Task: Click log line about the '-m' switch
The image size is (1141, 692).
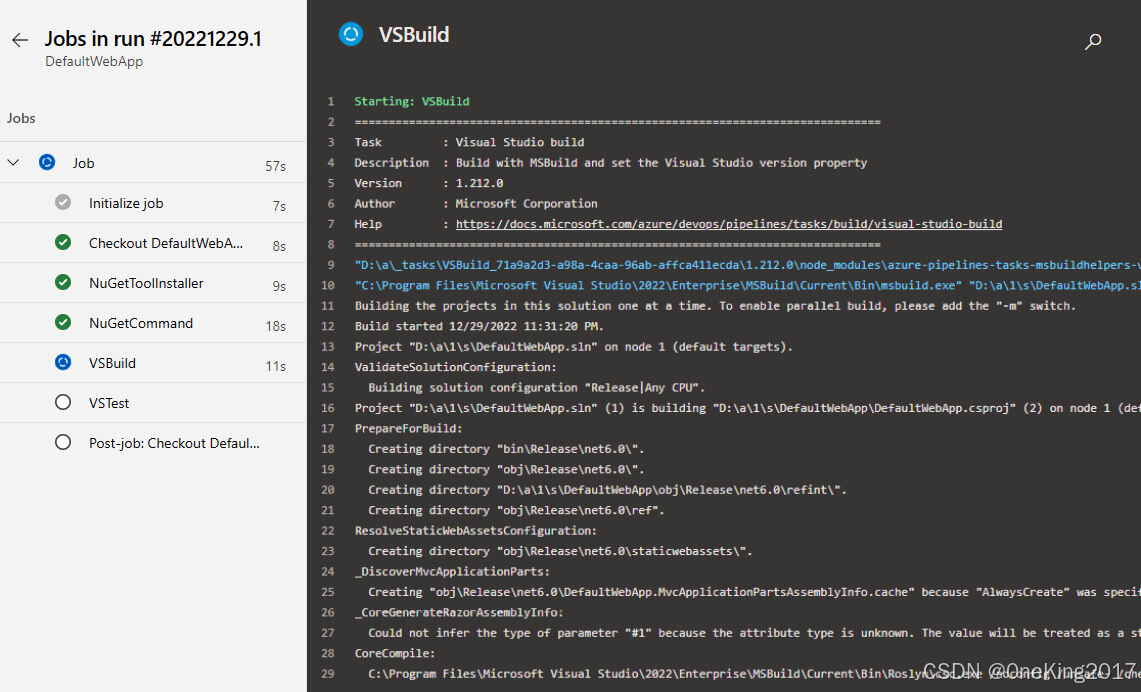Action: (x=715, y=306)
